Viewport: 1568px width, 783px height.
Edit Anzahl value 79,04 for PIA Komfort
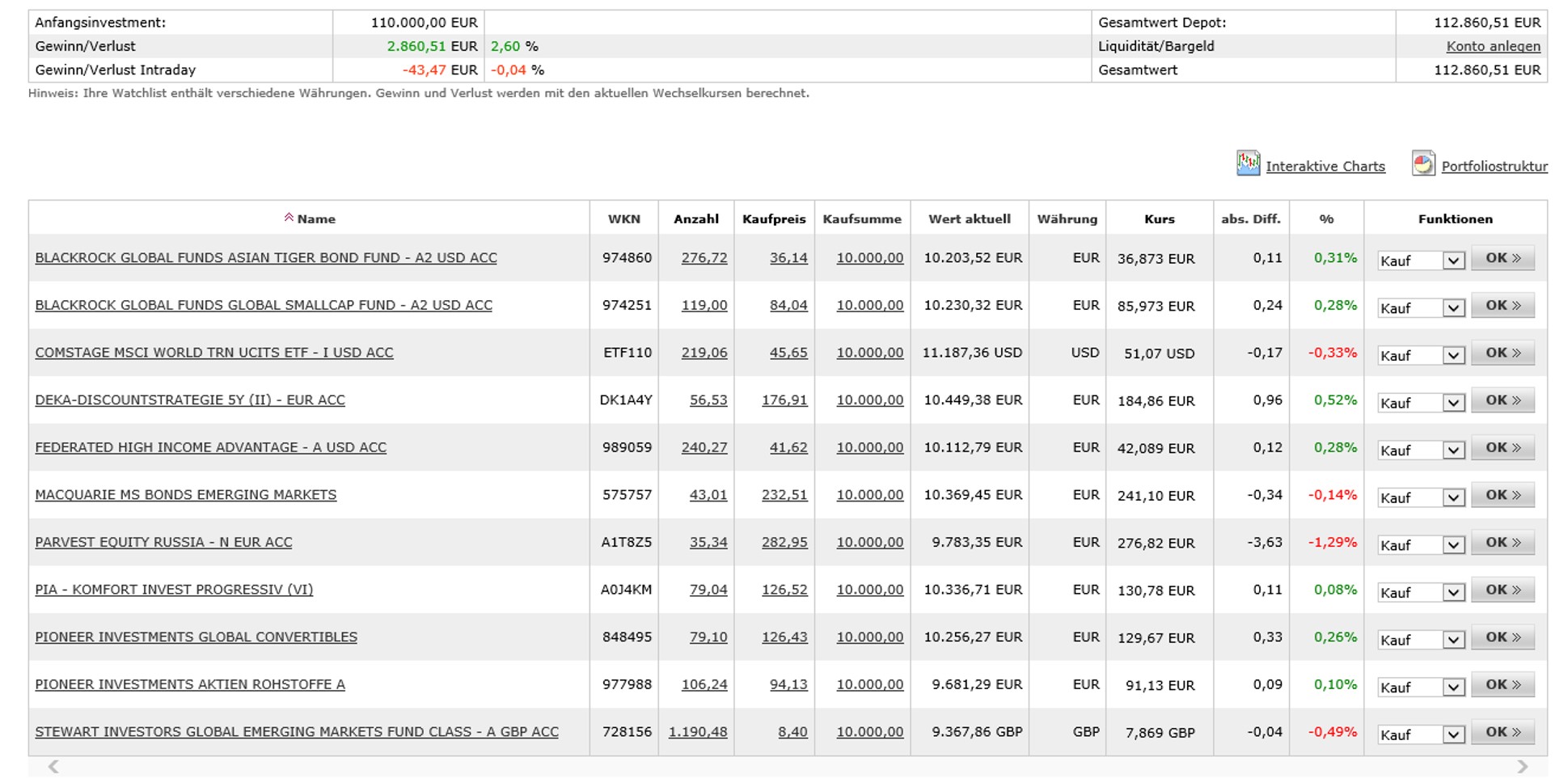(708, 590)
